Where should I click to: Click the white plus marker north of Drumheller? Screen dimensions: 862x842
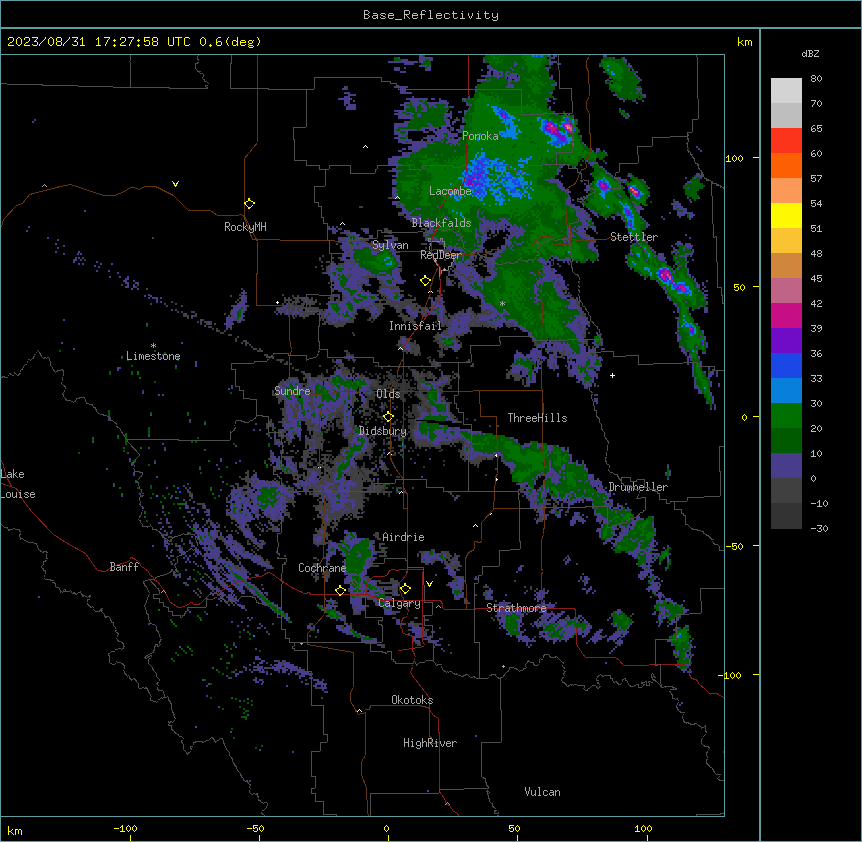[612, 375]
